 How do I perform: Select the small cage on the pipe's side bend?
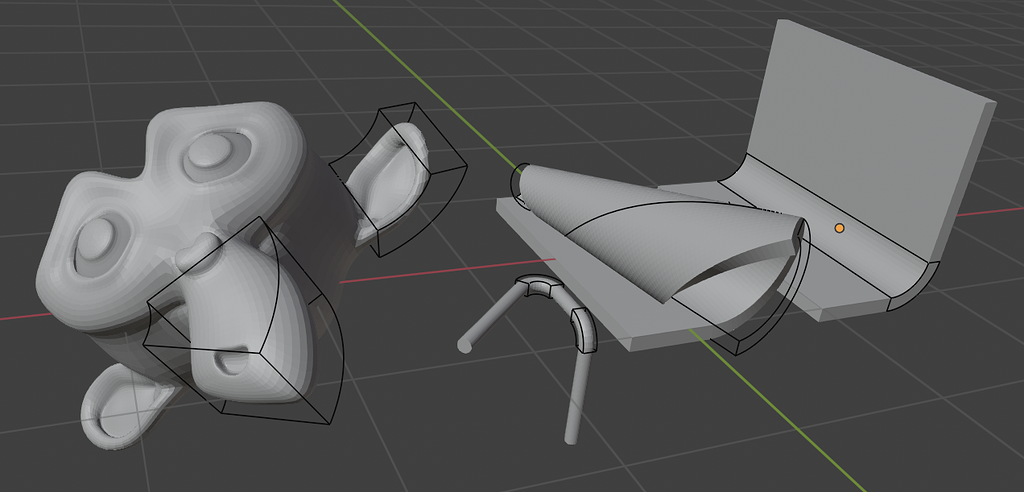click(584, 330)
